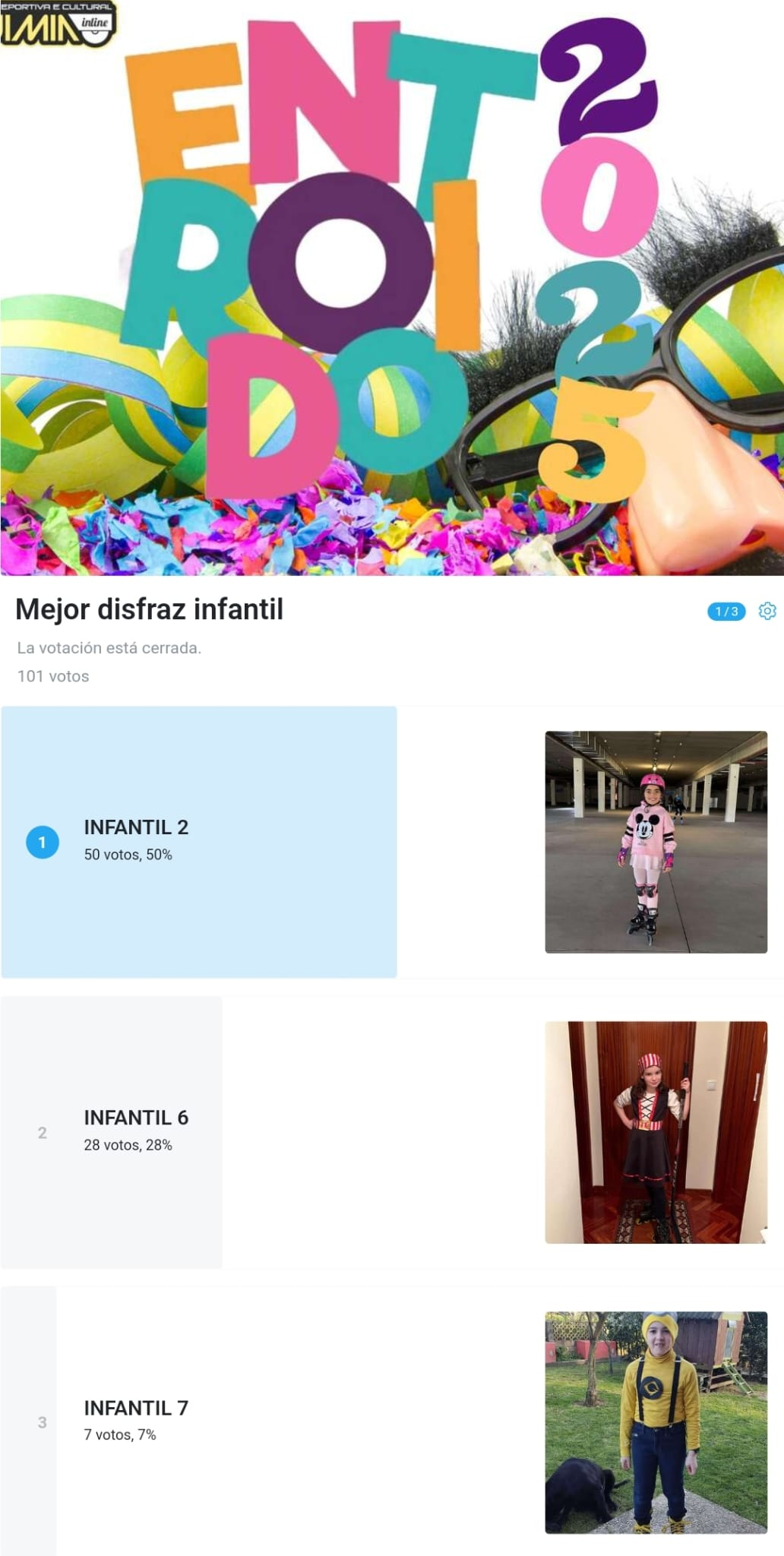The height and width of the screenshot is (1556, 784).
Task: Click the '101 votos' total count
Action: click(x=53, y=676)
